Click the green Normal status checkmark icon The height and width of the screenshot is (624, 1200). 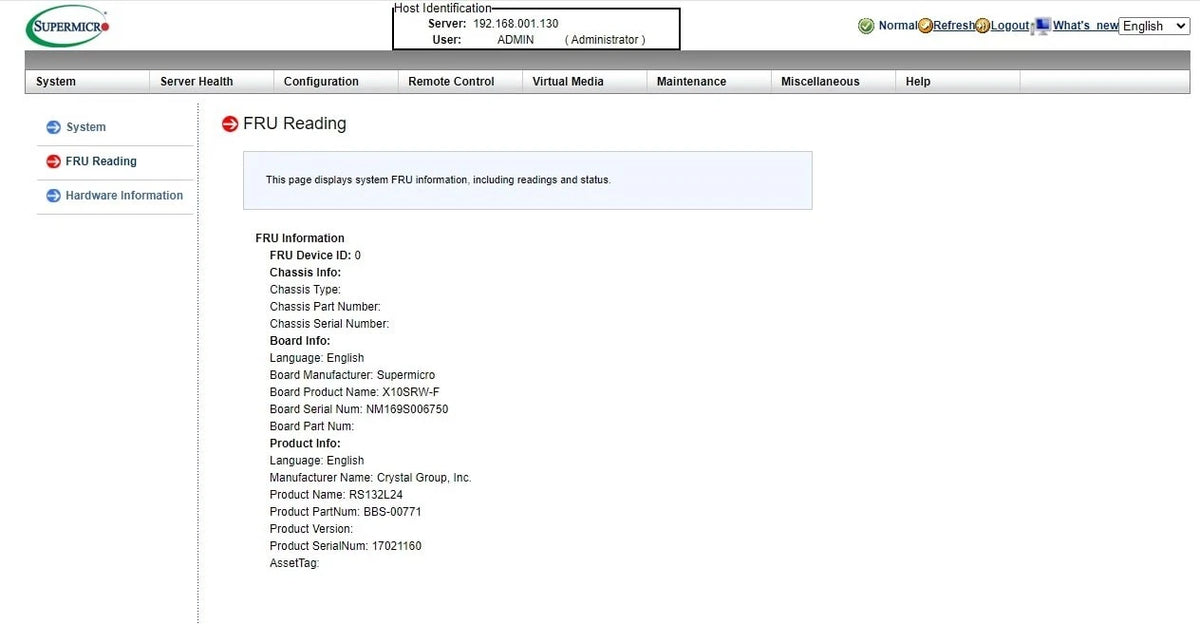click(x=866, y=26)
